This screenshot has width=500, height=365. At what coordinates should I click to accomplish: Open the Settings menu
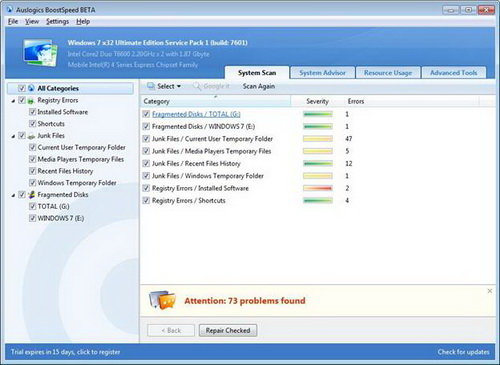tap(57, 22)
